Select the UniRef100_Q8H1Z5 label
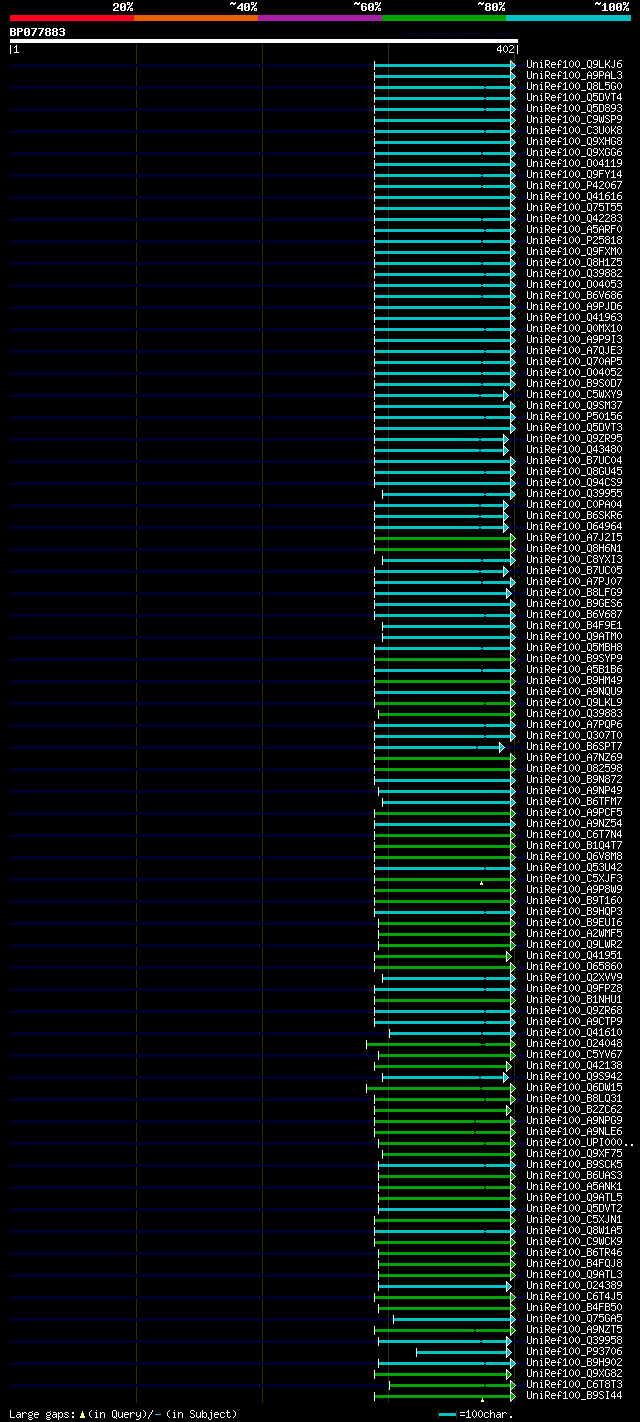This screenshot has width=640, height=1422. pyautogui.click(x=574, y=262)
